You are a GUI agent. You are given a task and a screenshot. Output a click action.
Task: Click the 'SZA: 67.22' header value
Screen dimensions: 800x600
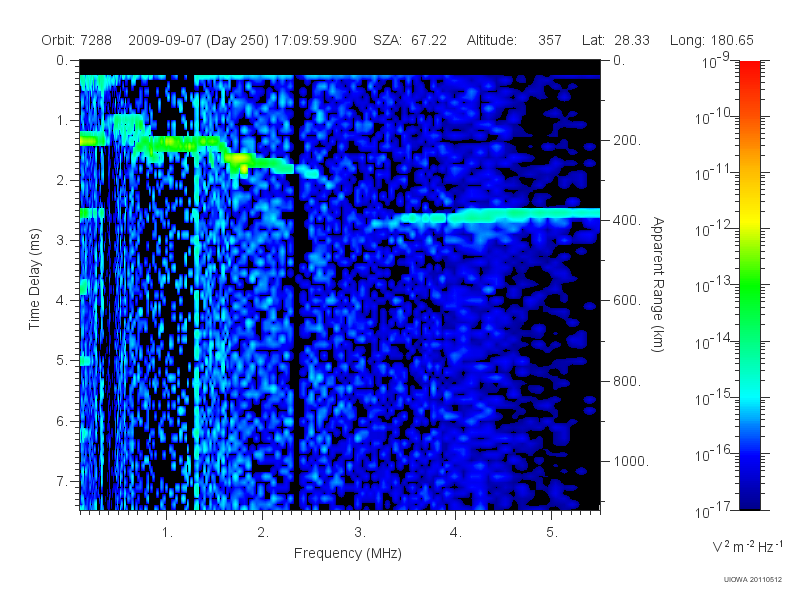coord(410,40)
